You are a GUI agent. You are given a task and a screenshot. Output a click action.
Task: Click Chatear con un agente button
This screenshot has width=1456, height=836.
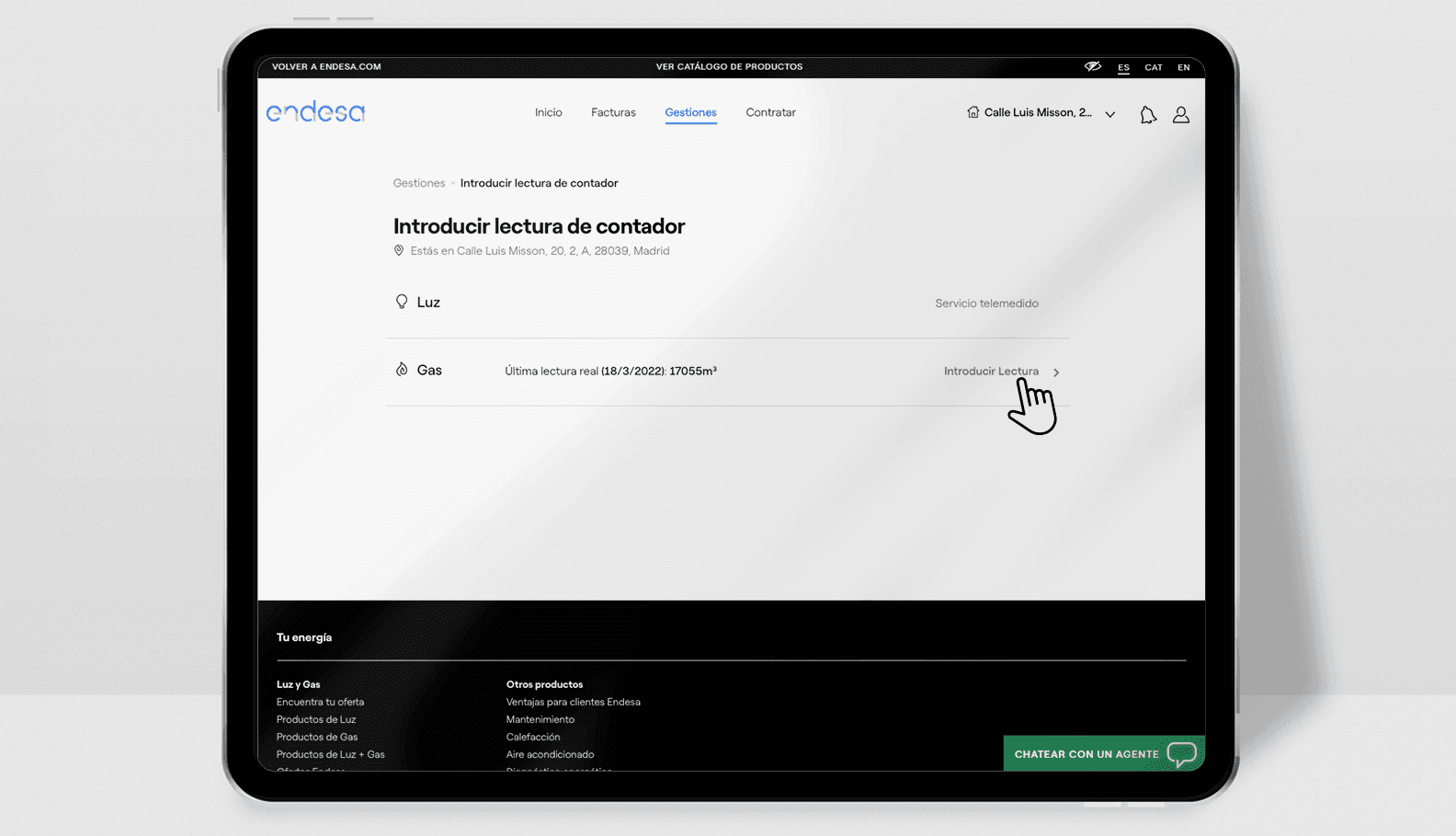pyautogui.click(x=1104, y=753)
